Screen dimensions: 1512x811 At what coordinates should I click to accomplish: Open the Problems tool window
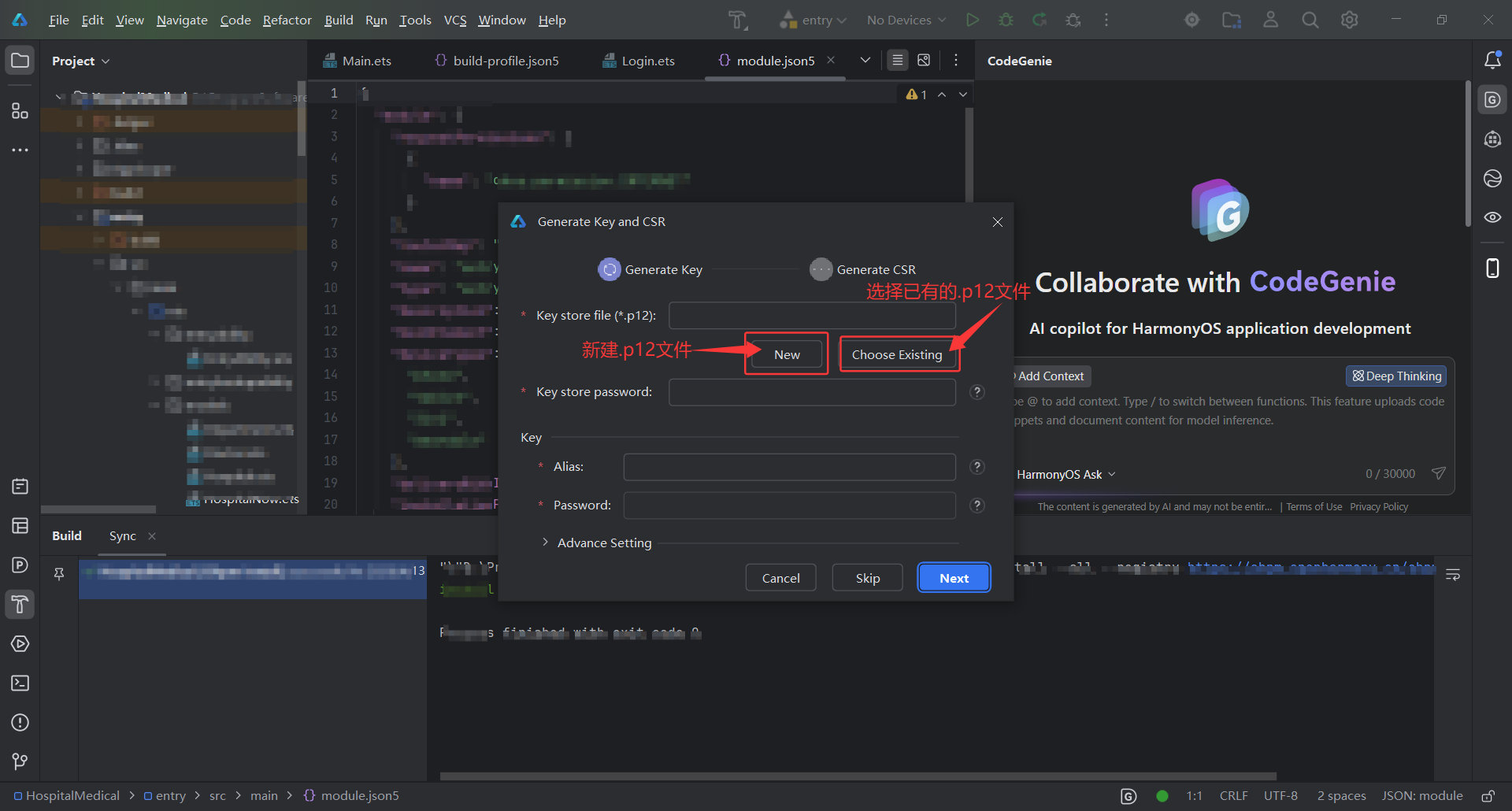tap(20, 722)
